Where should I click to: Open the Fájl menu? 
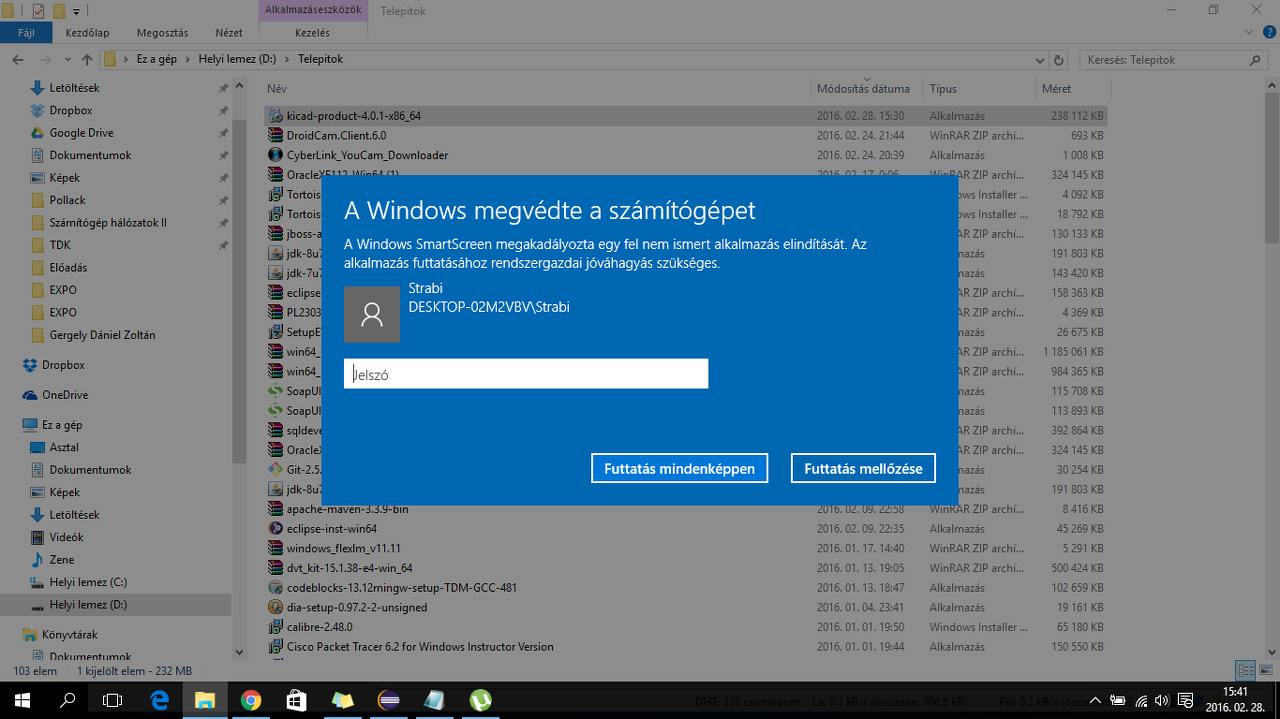coord(26,33)
